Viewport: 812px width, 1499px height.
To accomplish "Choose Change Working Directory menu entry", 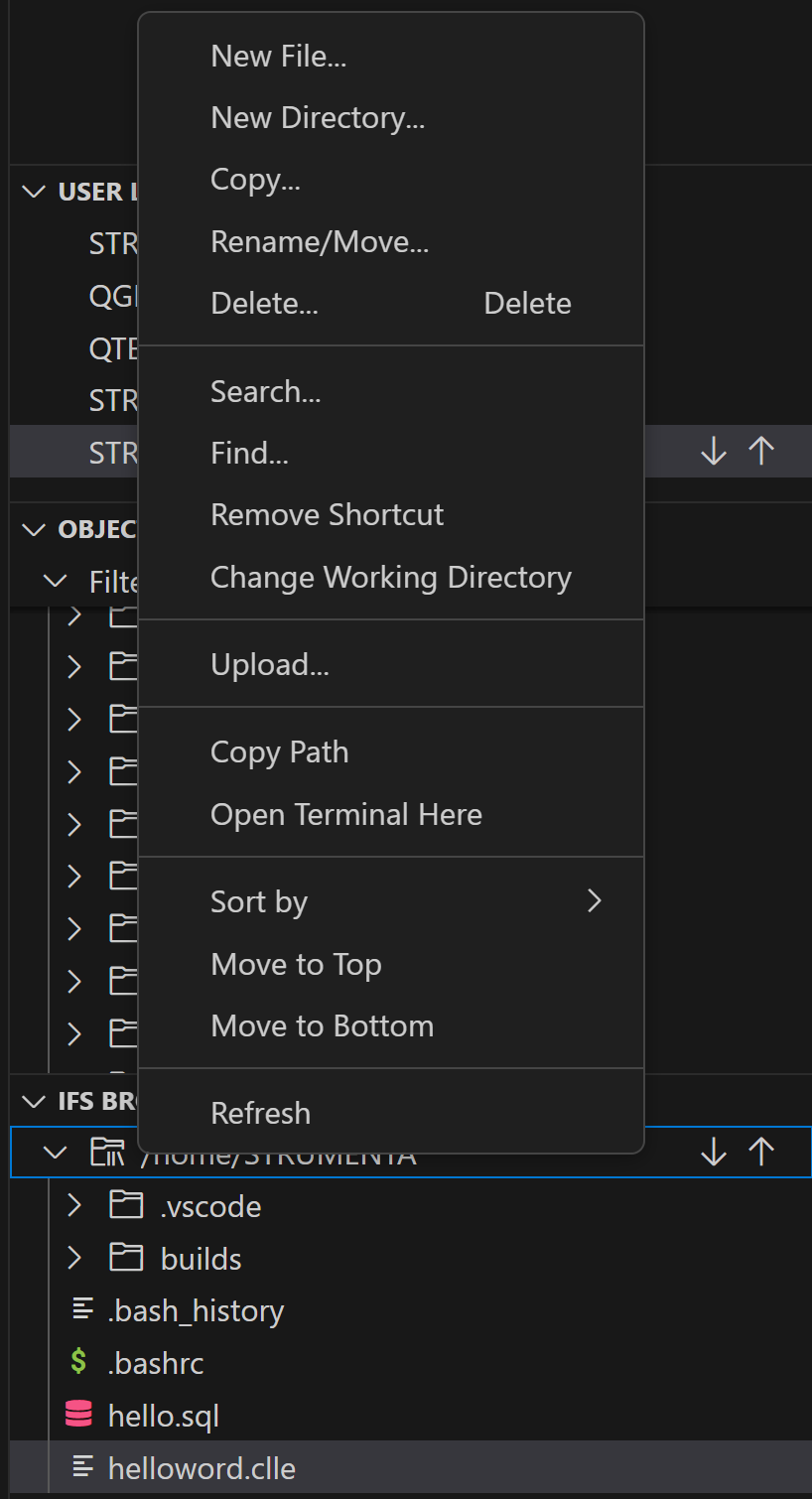I will (390, 577).
